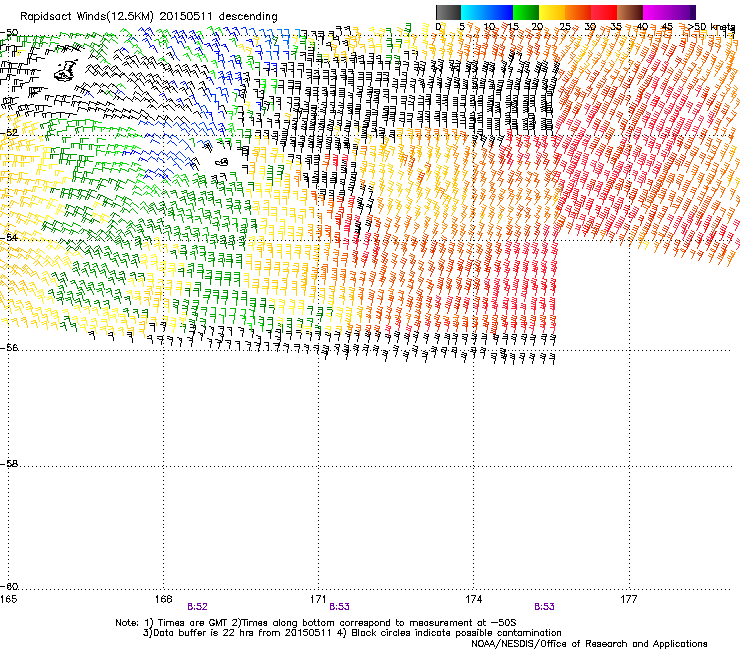Click the '40' legend scale label
Image resolution: width=740 pixels, height=650 pixels.
(x=642, y=27)
